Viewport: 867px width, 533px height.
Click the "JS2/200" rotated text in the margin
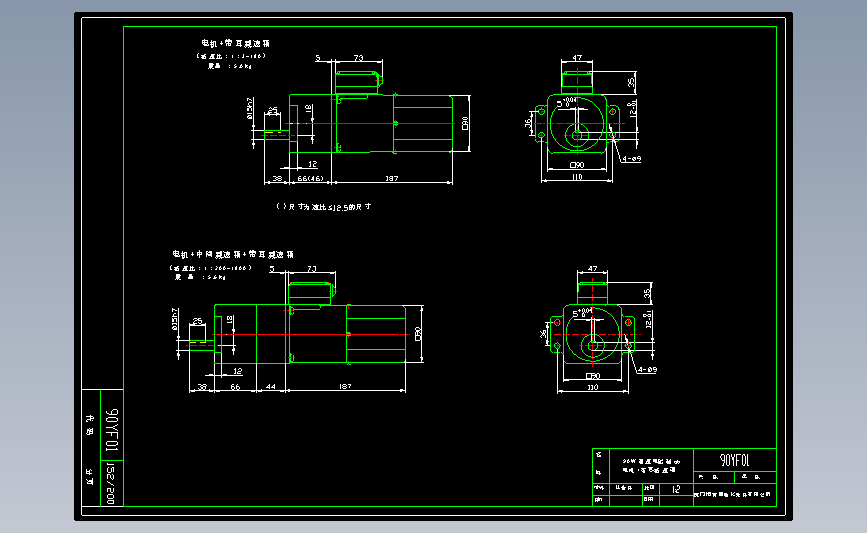[x=110, y=484]
